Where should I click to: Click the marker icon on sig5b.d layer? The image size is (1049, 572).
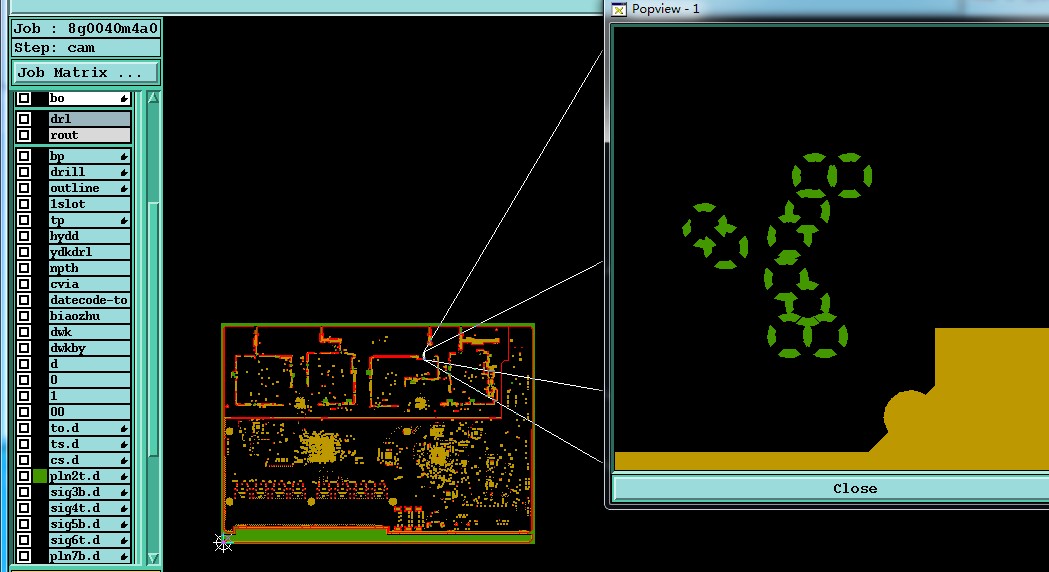pyautogui.click(x=124, y=525)
